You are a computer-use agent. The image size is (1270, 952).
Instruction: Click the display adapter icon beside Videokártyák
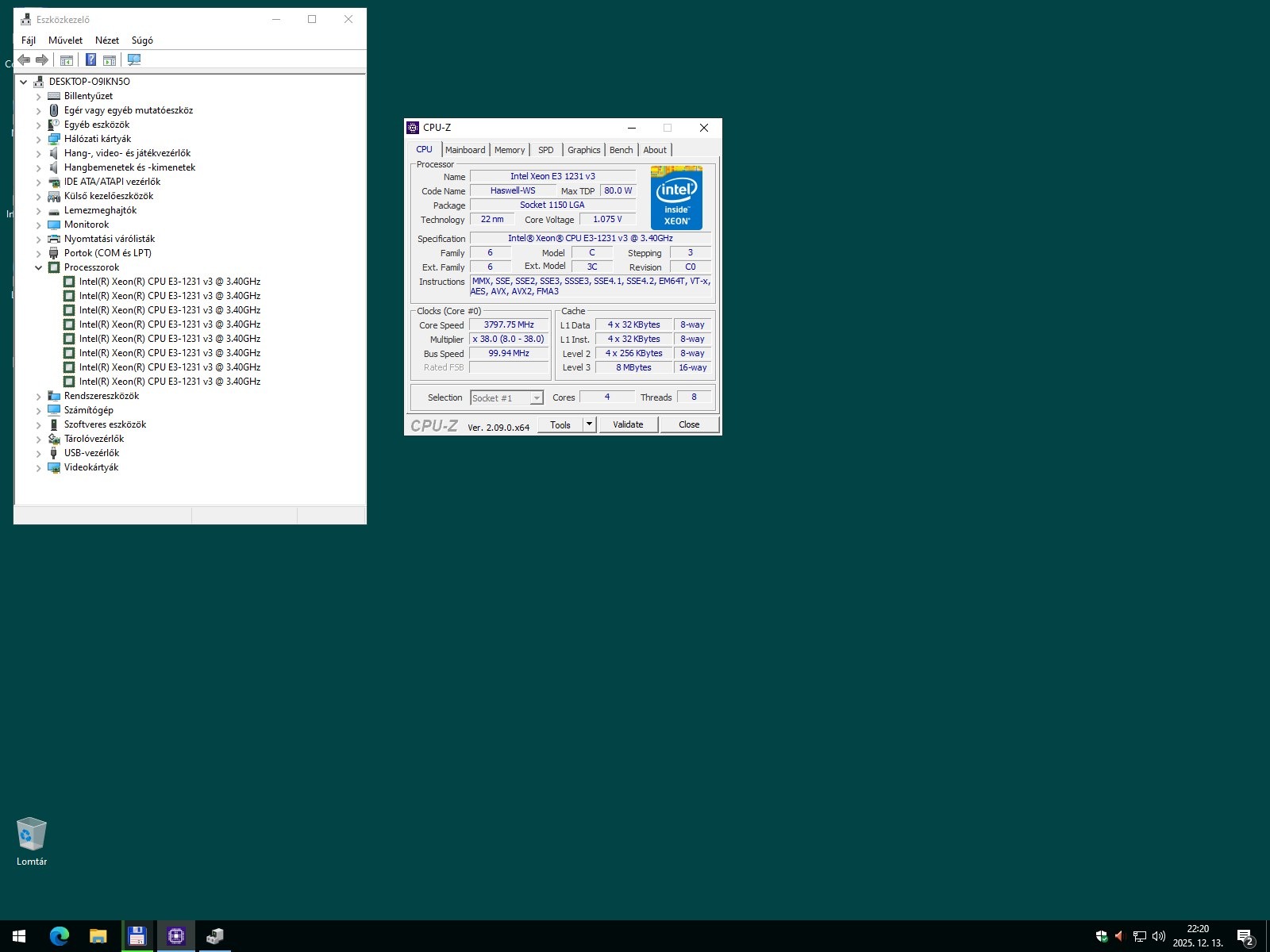(x=54, y=467)
